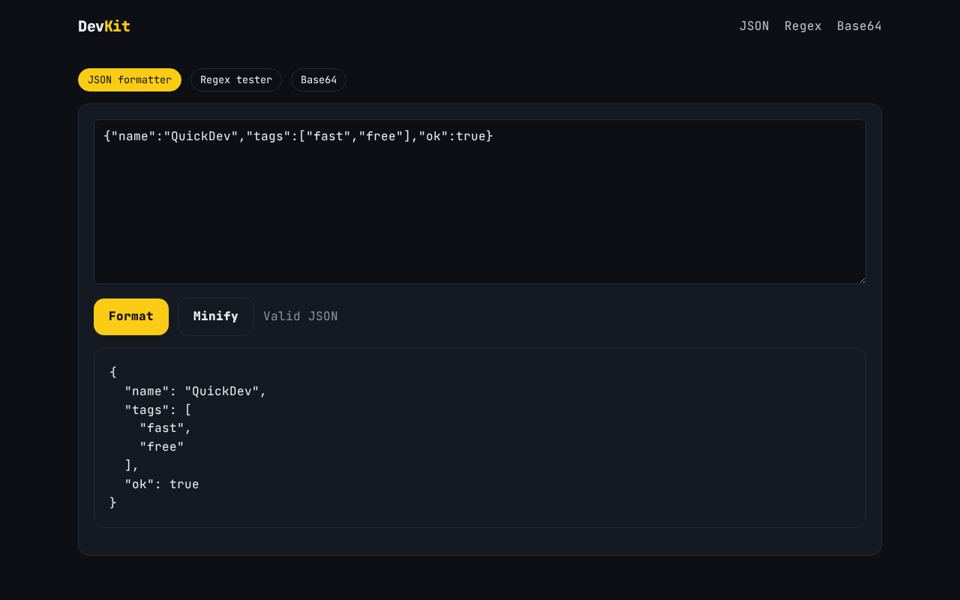The image size is (960, 600).
Task: Click the textarea resize handle corner
Action: pyautogui.click(x=862, y=280)
